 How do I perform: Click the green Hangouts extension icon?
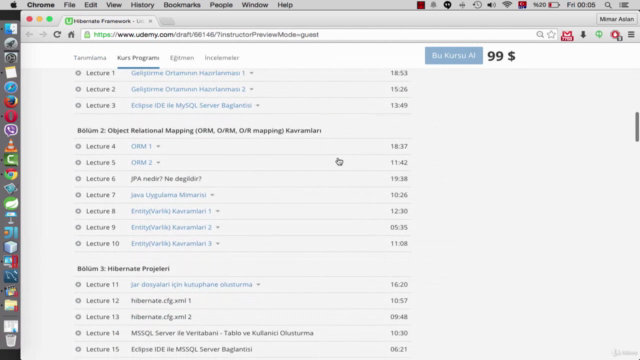coord(599,35)
